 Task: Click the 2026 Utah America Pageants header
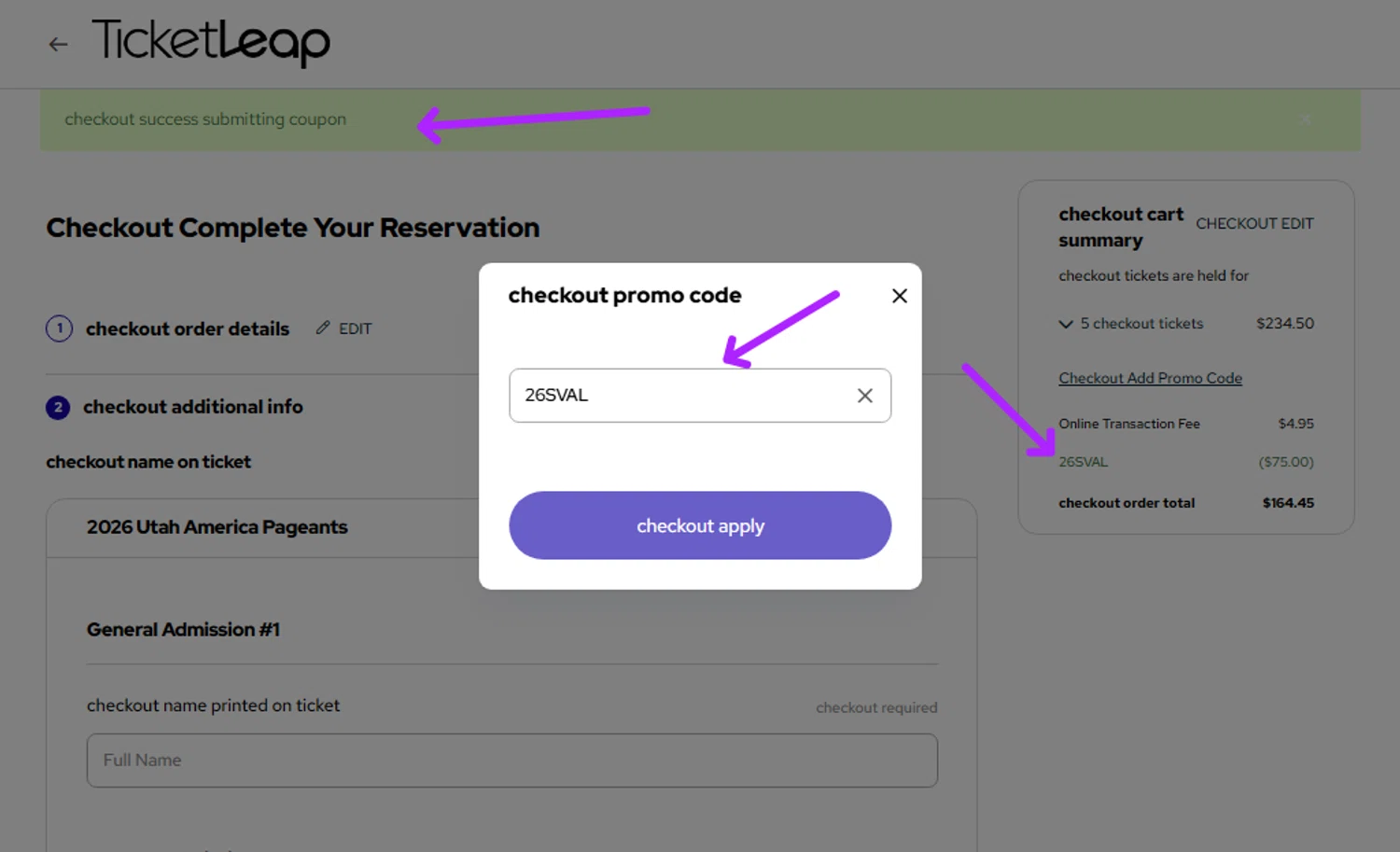(217, 527)
